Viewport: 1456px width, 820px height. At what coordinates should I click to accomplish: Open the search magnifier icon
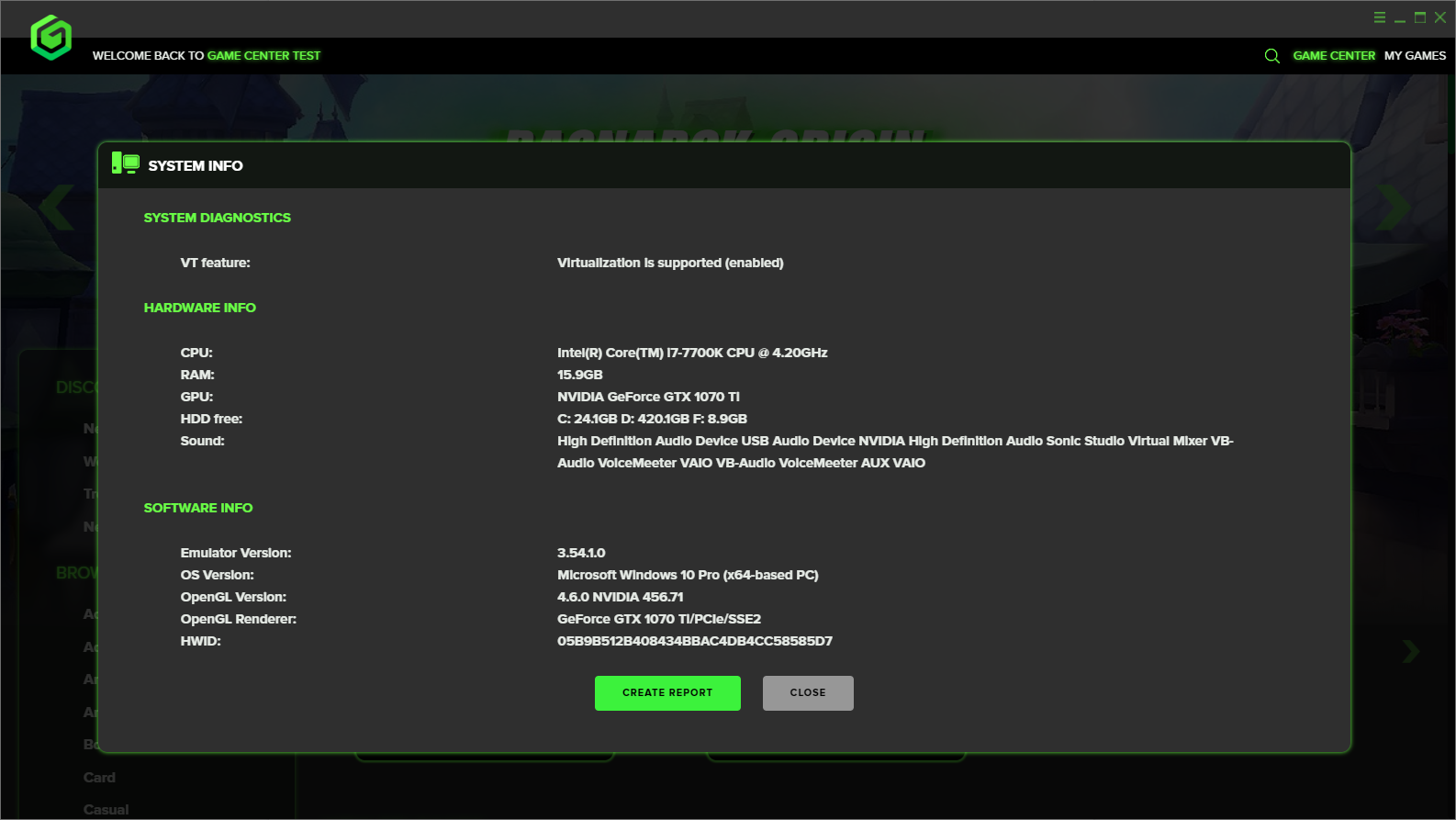coord(1271,56)
